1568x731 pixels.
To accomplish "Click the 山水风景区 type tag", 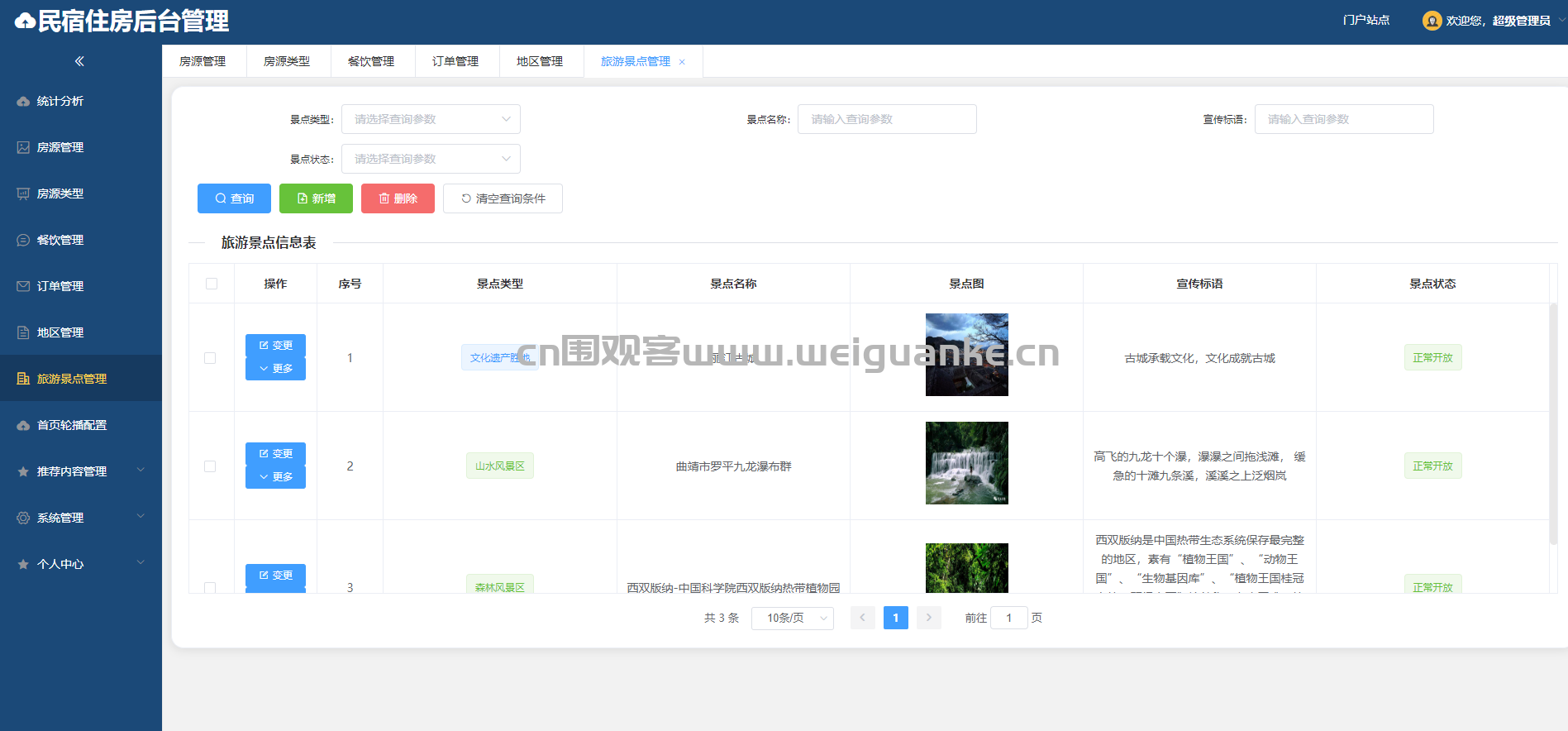I will tap(500, 466).
